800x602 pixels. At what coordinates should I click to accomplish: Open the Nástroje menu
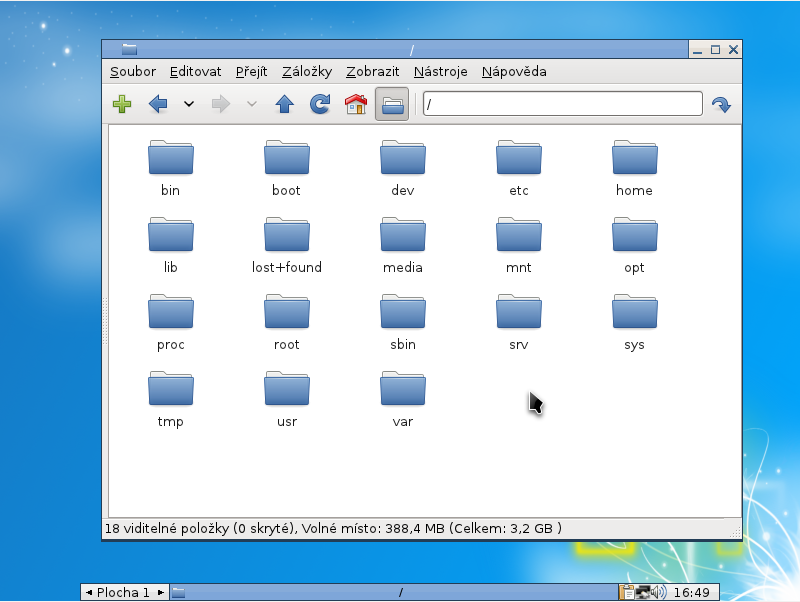point(440,71)
